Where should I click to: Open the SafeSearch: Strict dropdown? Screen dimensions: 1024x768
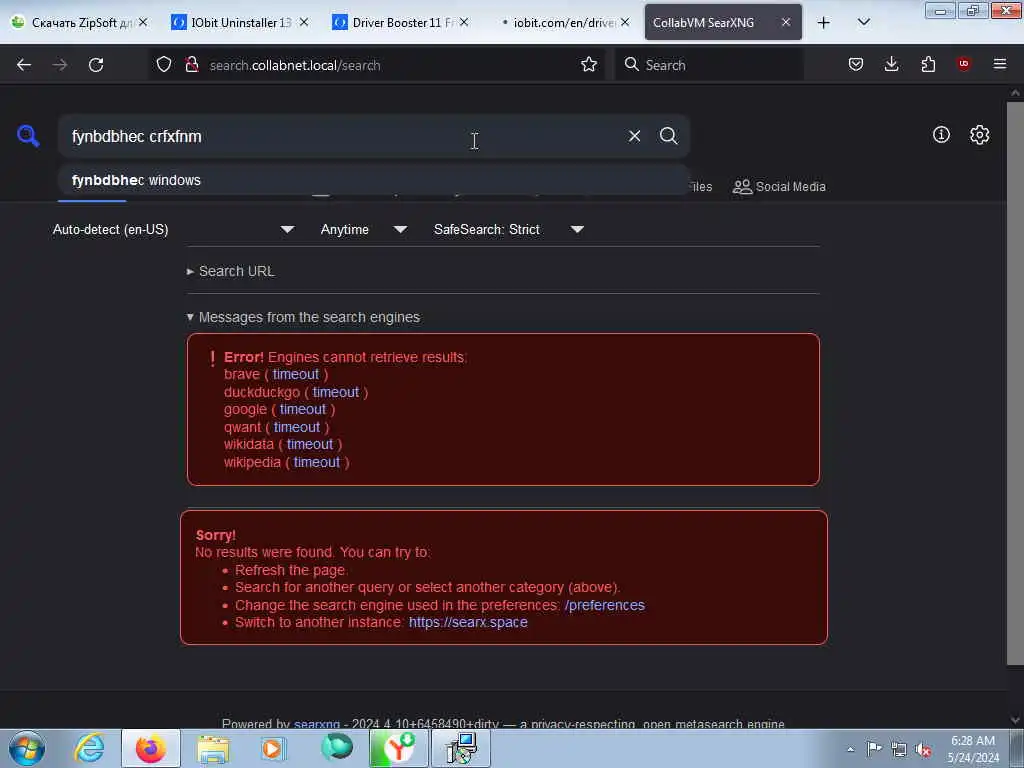[509, 229]
